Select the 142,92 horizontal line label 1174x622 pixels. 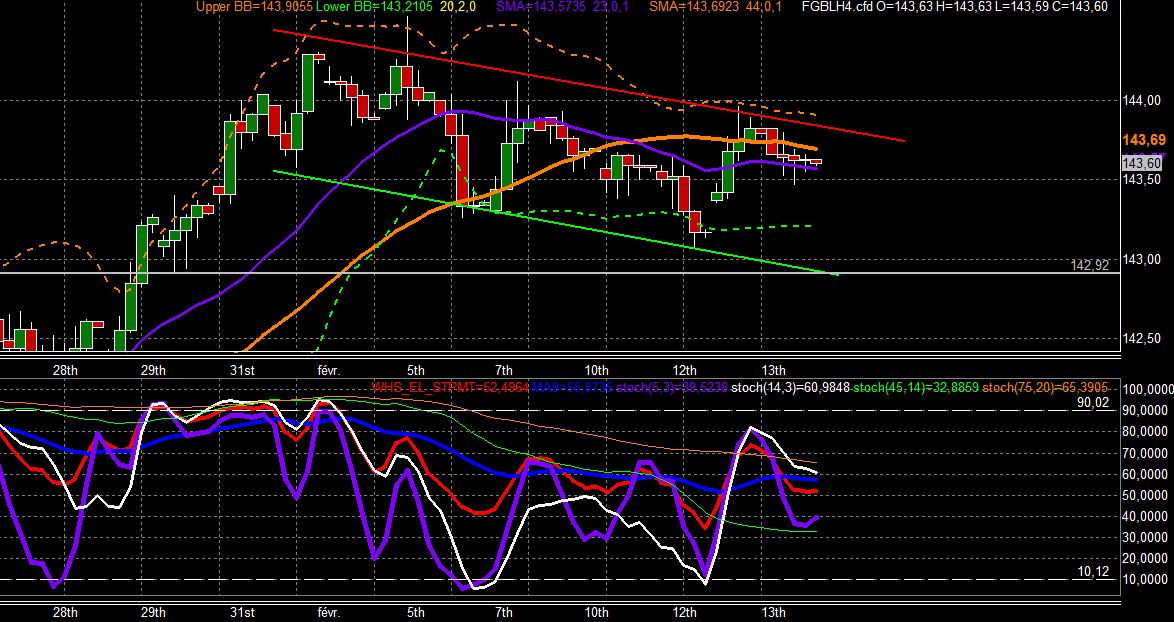click(x=1090, y=265)
